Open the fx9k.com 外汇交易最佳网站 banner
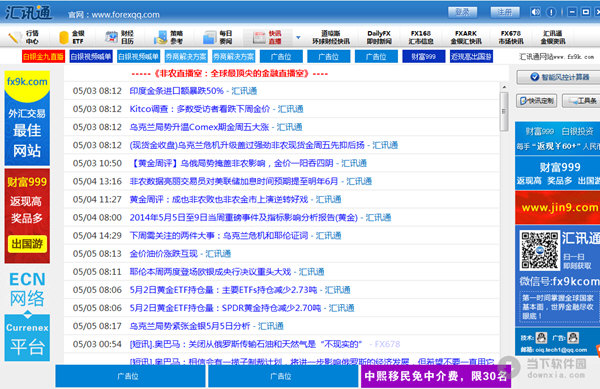Viewport: 600px width, 389px height. (27, 118)
